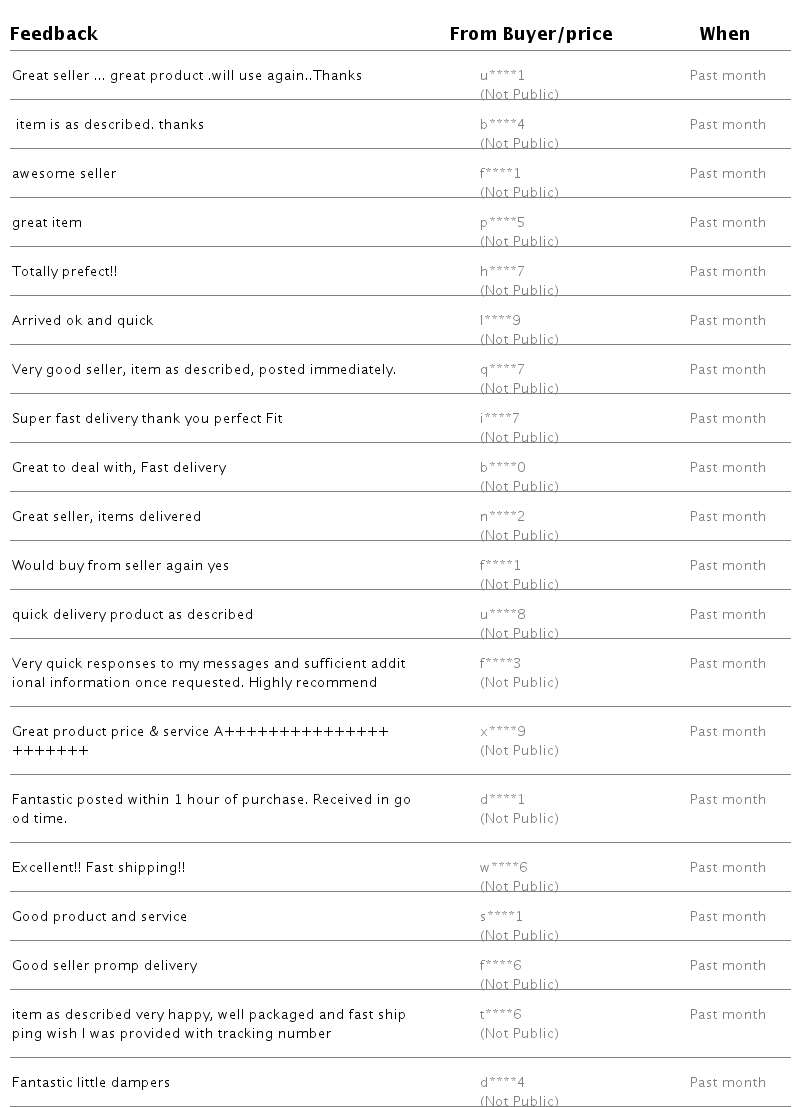
Task: Open buyer b****4 profile
Action: [502, 125]
